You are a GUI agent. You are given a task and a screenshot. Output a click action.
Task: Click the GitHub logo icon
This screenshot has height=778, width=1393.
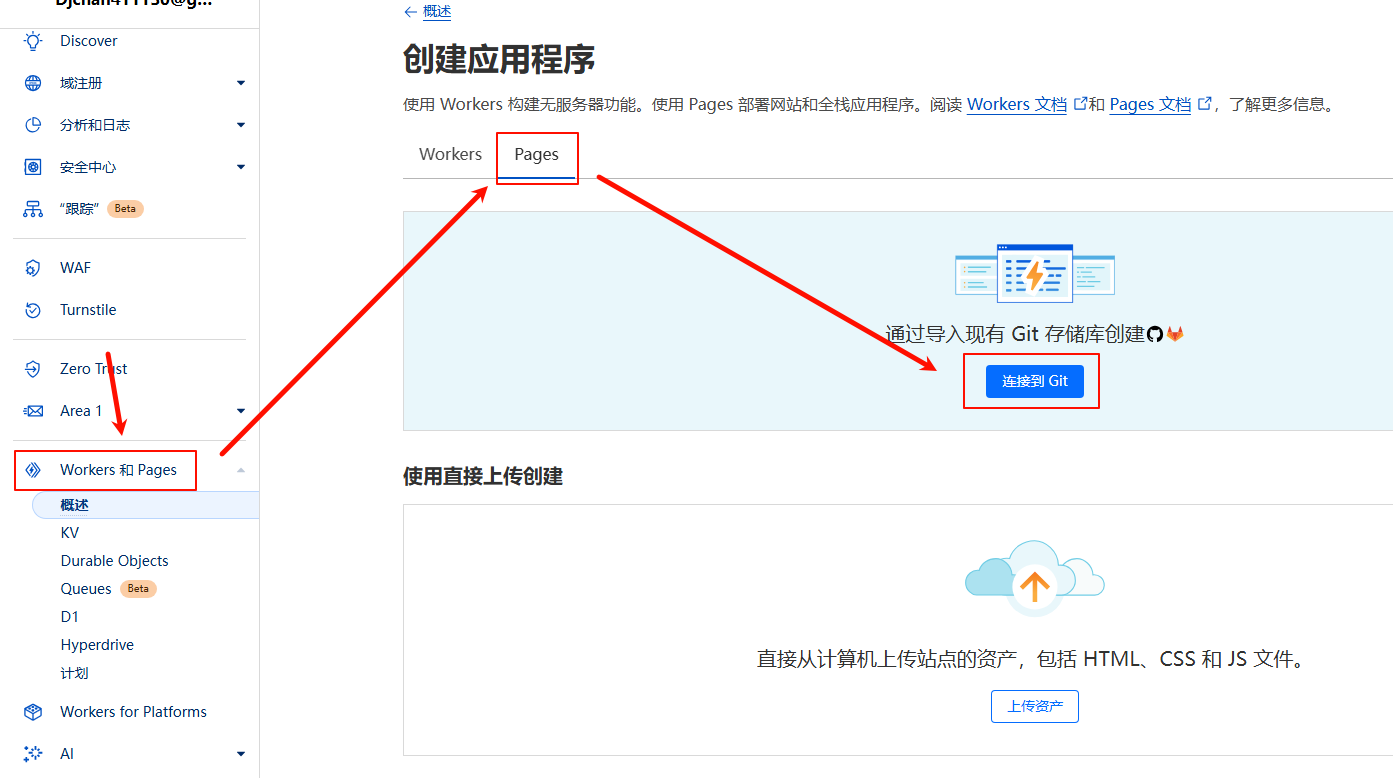1155,334
